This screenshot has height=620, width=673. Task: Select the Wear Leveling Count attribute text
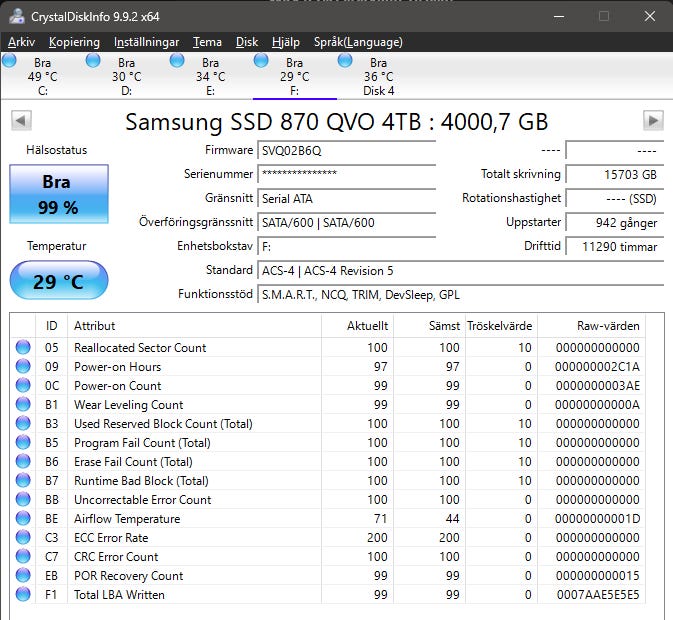[x=128, y=405]
